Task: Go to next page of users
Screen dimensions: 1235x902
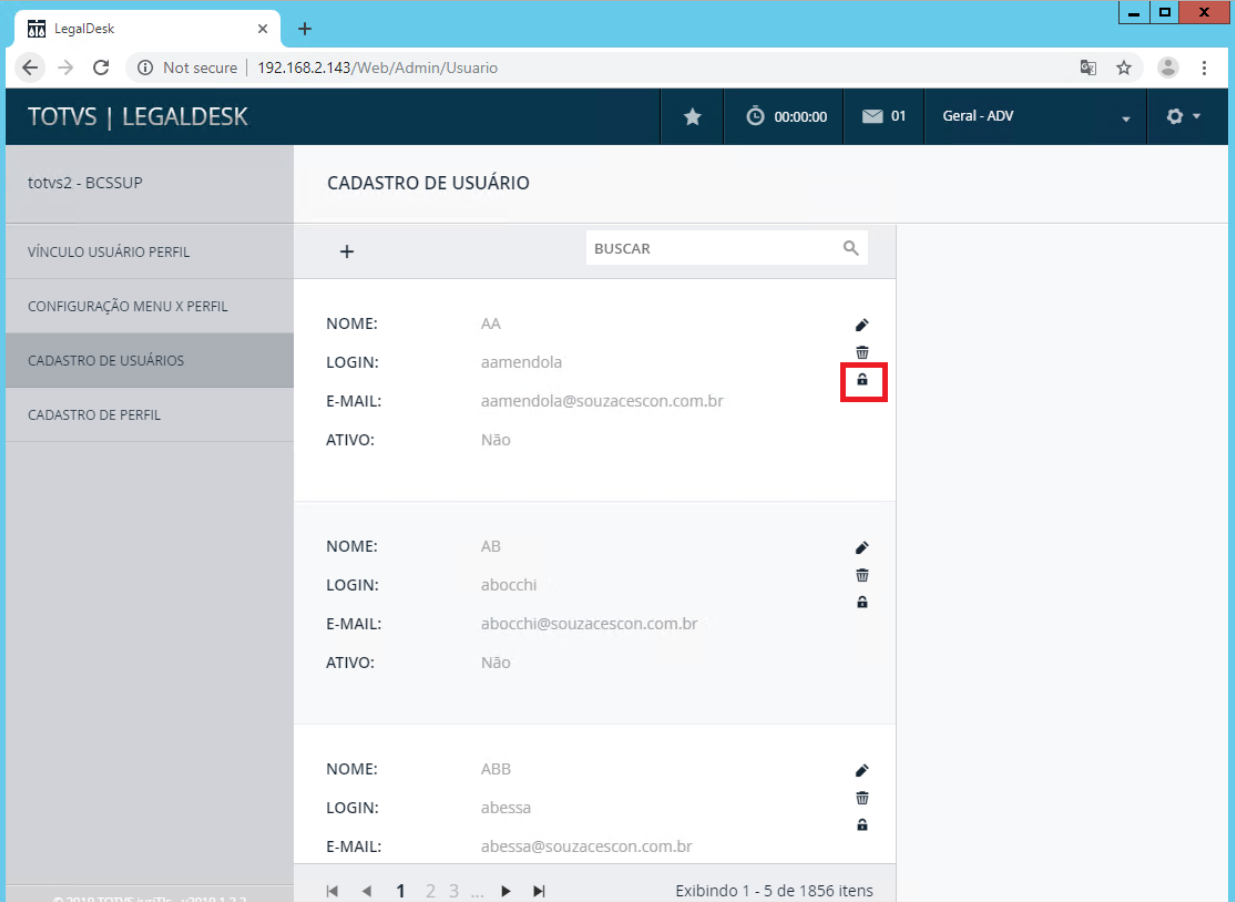Action: tap(506, 891)
